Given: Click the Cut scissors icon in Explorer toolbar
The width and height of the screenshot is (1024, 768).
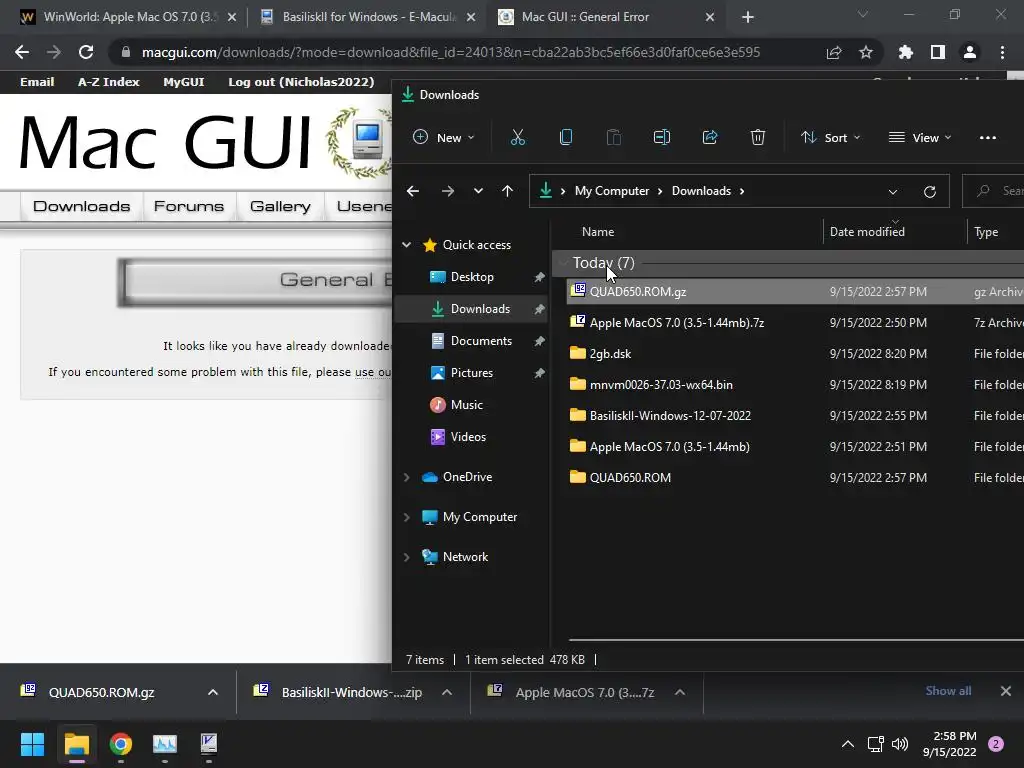Looking at the screenshot, I should (x=517, y=137).
